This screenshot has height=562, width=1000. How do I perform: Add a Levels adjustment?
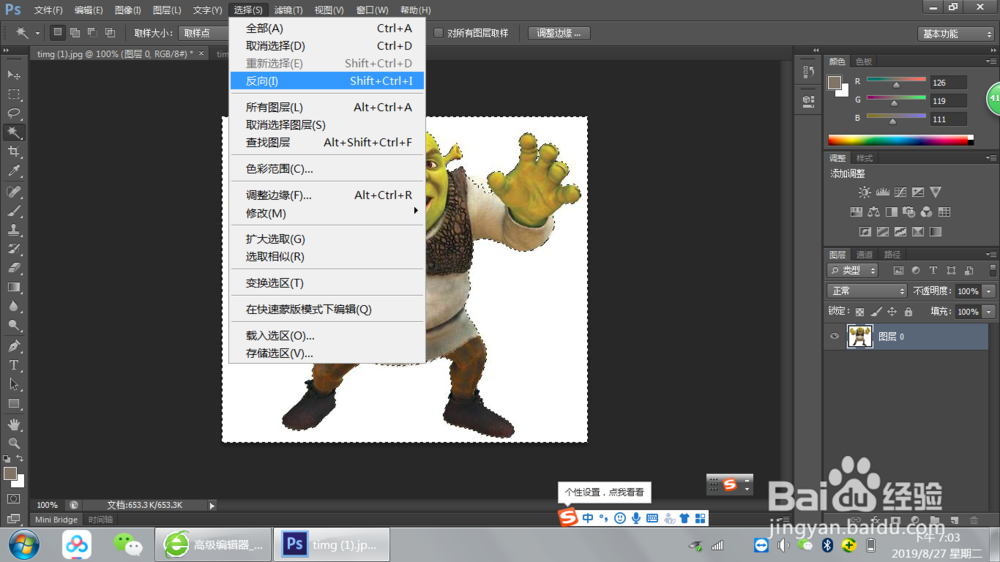pyautogui.click(x=883, y=192)
